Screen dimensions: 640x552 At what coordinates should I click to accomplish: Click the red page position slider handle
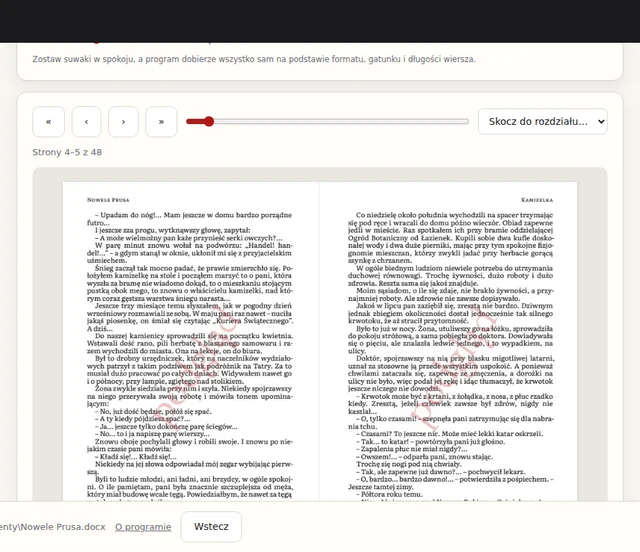[x=209, y=121]
